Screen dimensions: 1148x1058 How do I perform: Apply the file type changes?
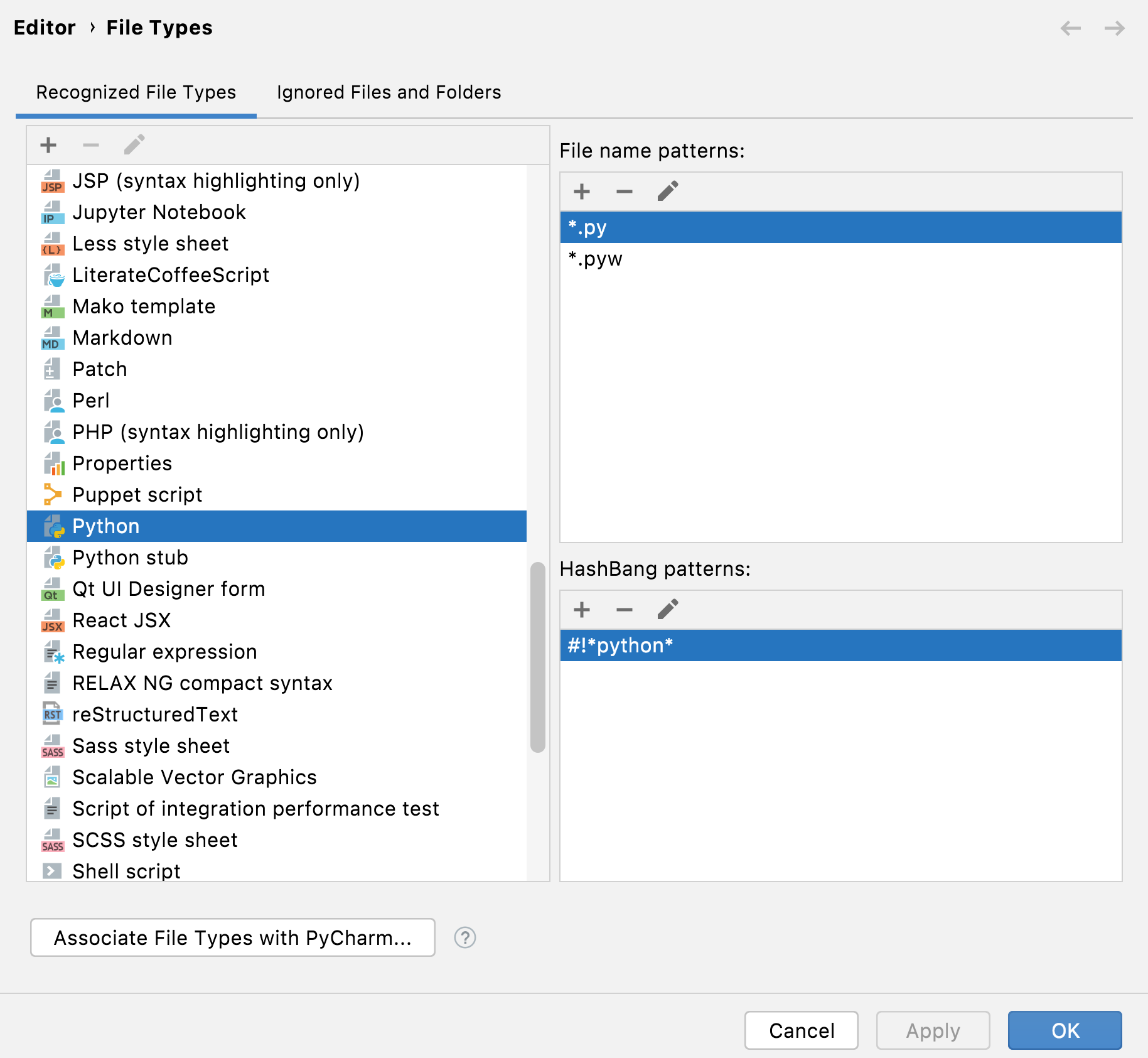(x=933, y=1030)
